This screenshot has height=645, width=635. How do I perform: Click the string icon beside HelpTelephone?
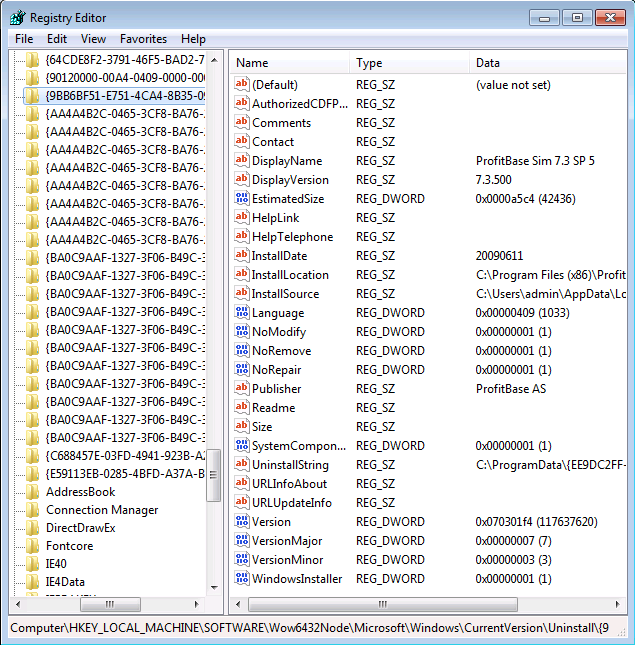tap(242, 236)
